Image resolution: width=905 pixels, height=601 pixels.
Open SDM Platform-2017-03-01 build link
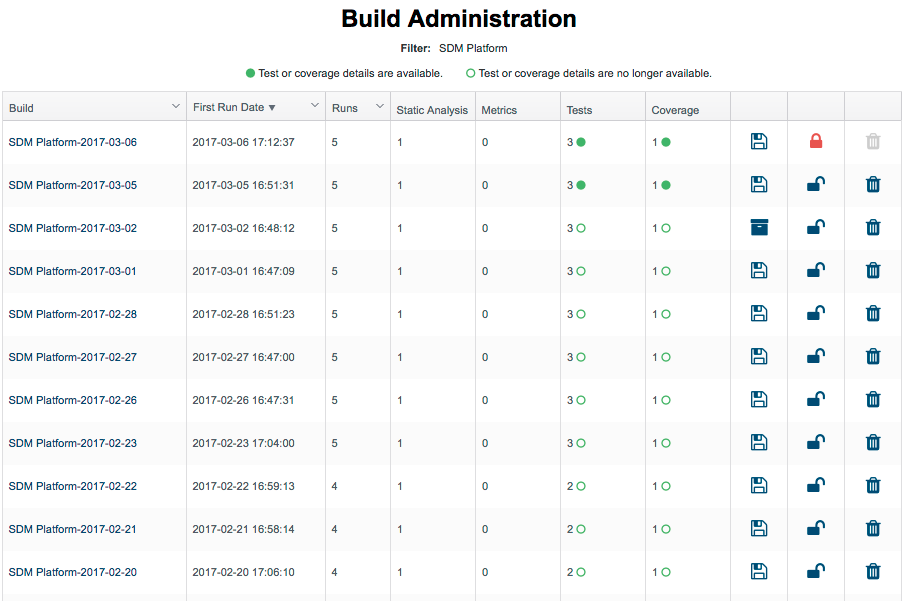(x=72, y=271)
